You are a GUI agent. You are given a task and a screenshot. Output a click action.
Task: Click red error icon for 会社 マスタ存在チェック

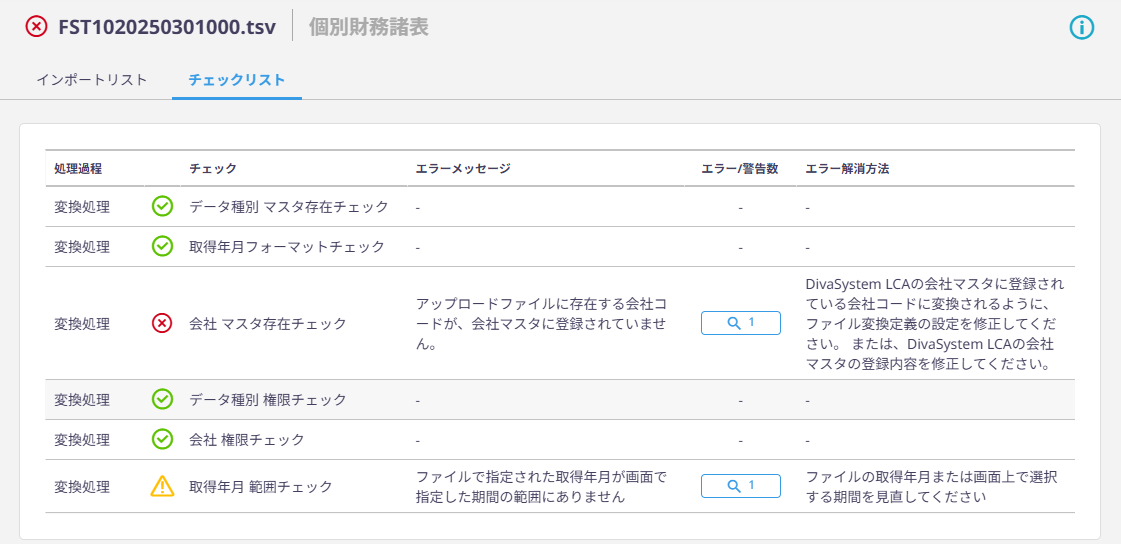click(x=162, y=324)
